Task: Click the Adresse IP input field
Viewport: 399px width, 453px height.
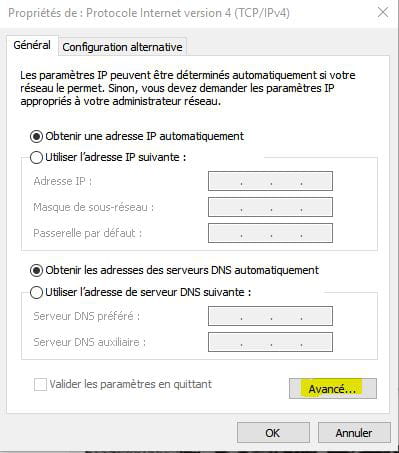Action: click(x=270, y=181)
